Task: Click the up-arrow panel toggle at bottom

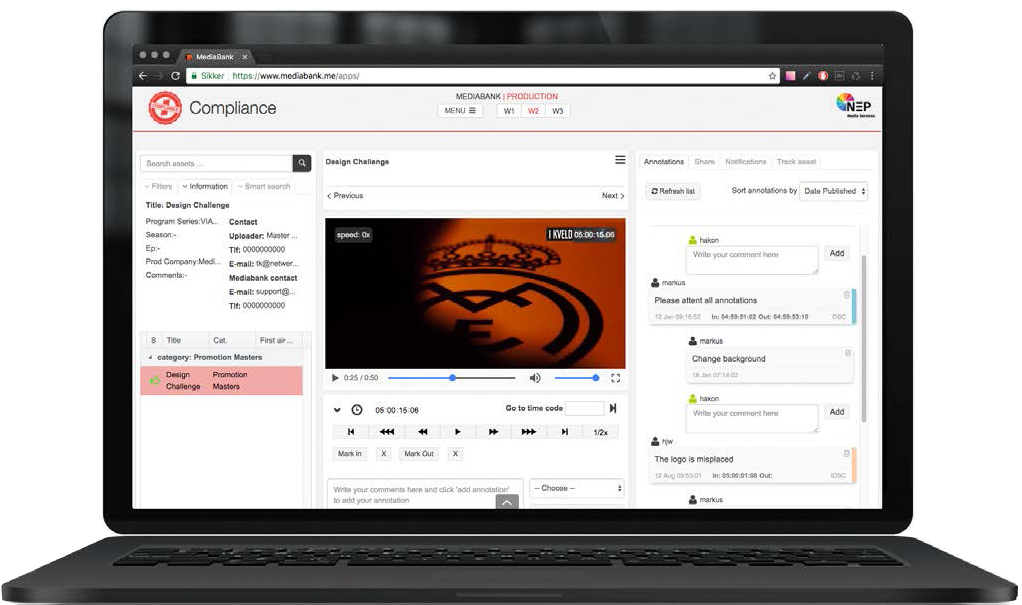Action: pos(507,502)
